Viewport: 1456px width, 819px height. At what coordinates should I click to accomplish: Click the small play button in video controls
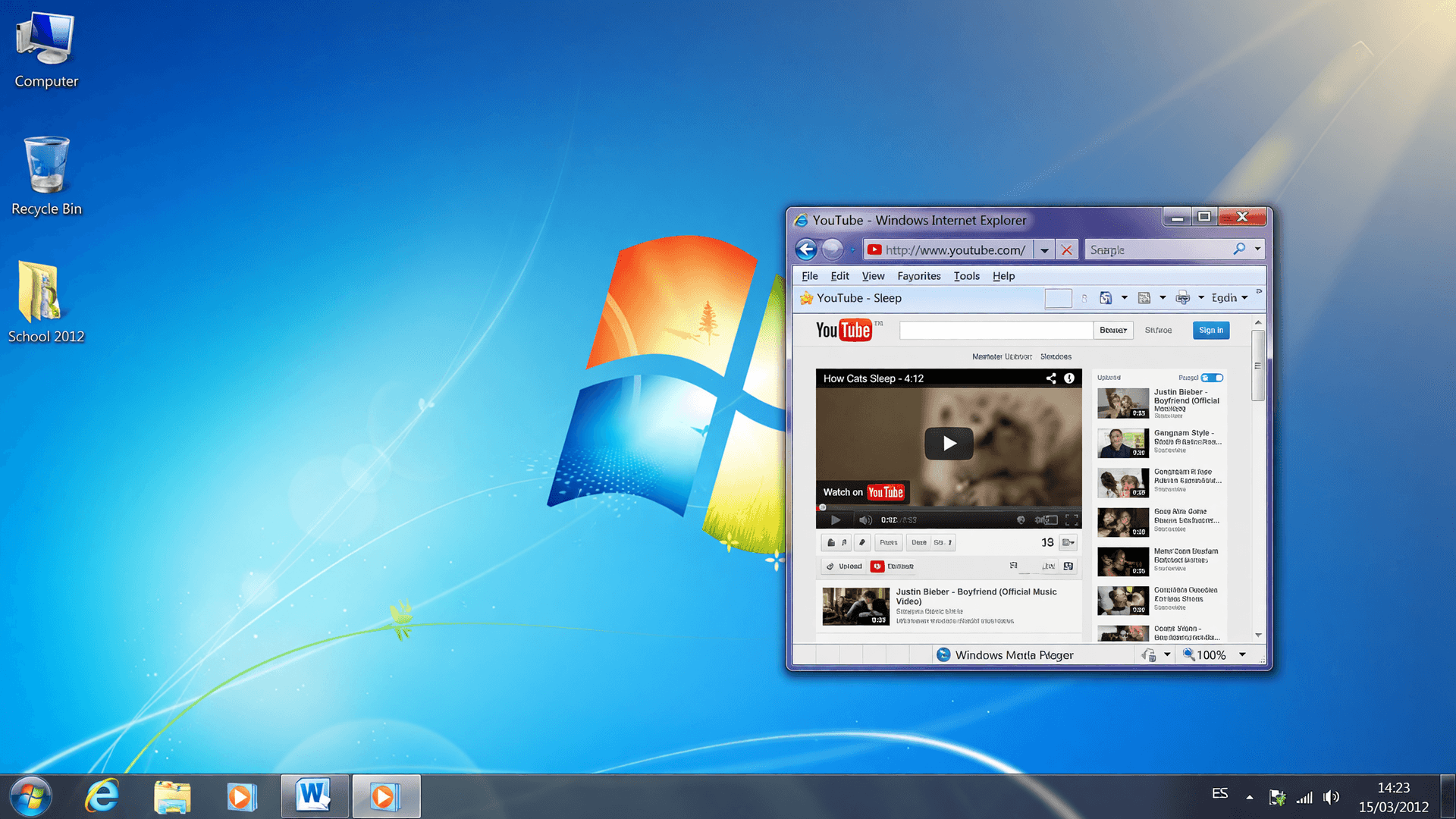pos(836,520)
